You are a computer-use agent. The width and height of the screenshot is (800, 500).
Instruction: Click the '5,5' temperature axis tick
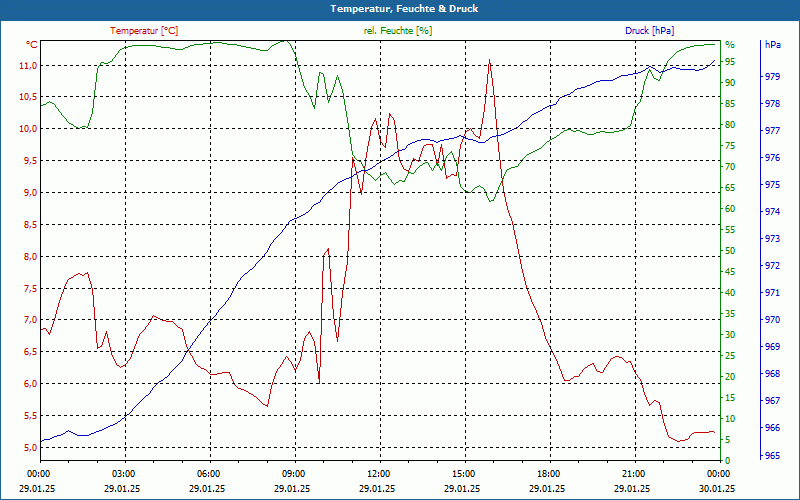[30, 415]
